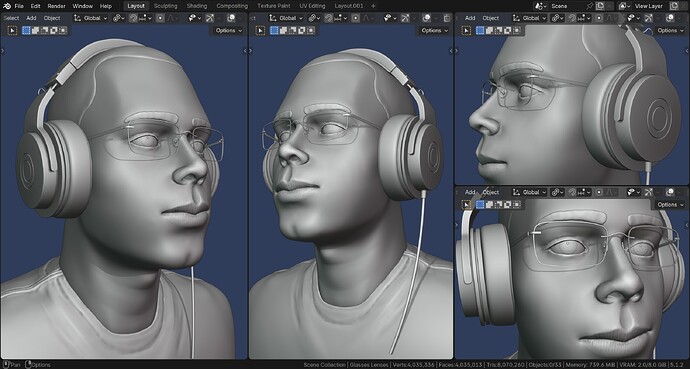
Task: Choose set-new-selection mode in middle viewport
Action: pos(274,30)
